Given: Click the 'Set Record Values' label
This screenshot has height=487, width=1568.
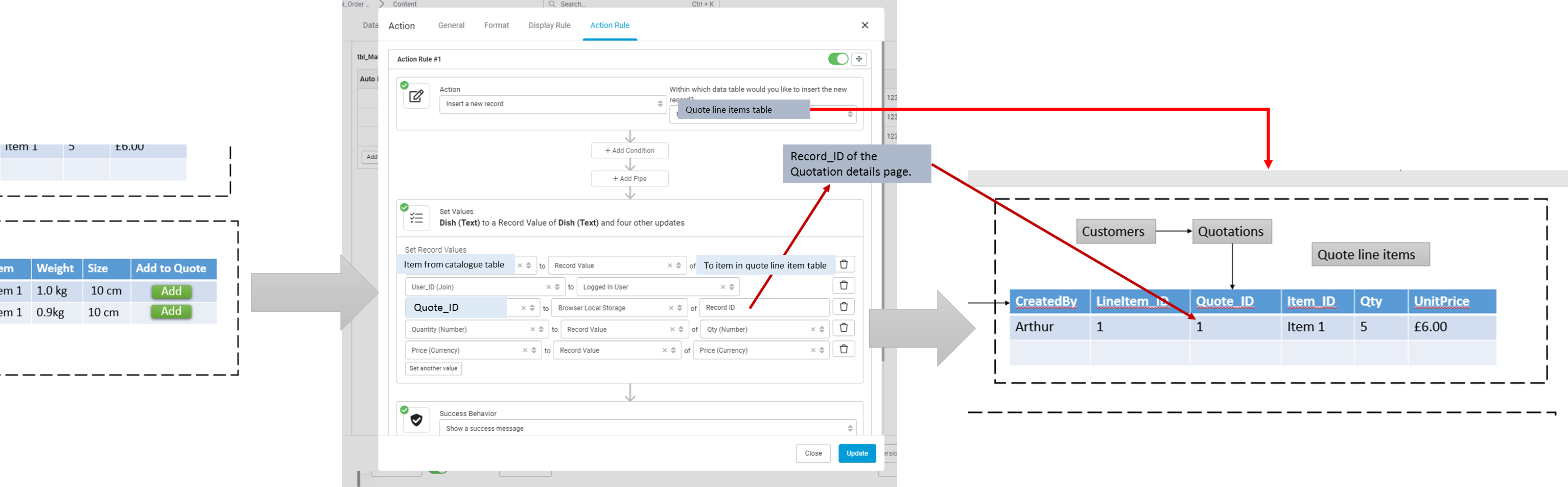Looking at the screenshot, I should coord(435,250).
